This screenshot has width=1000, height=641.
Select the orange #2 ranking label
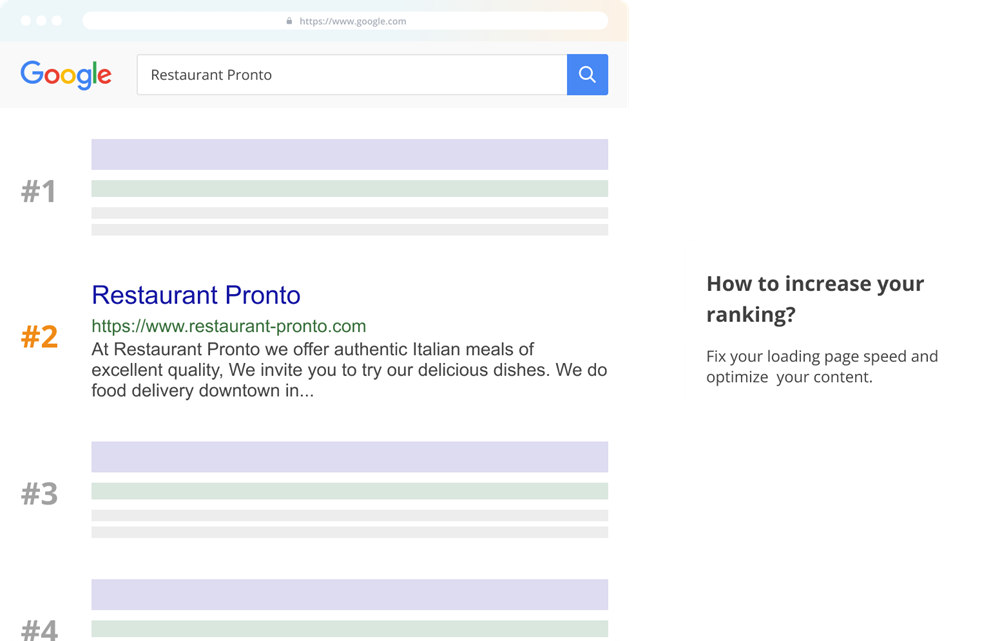[x=40, y=337]
